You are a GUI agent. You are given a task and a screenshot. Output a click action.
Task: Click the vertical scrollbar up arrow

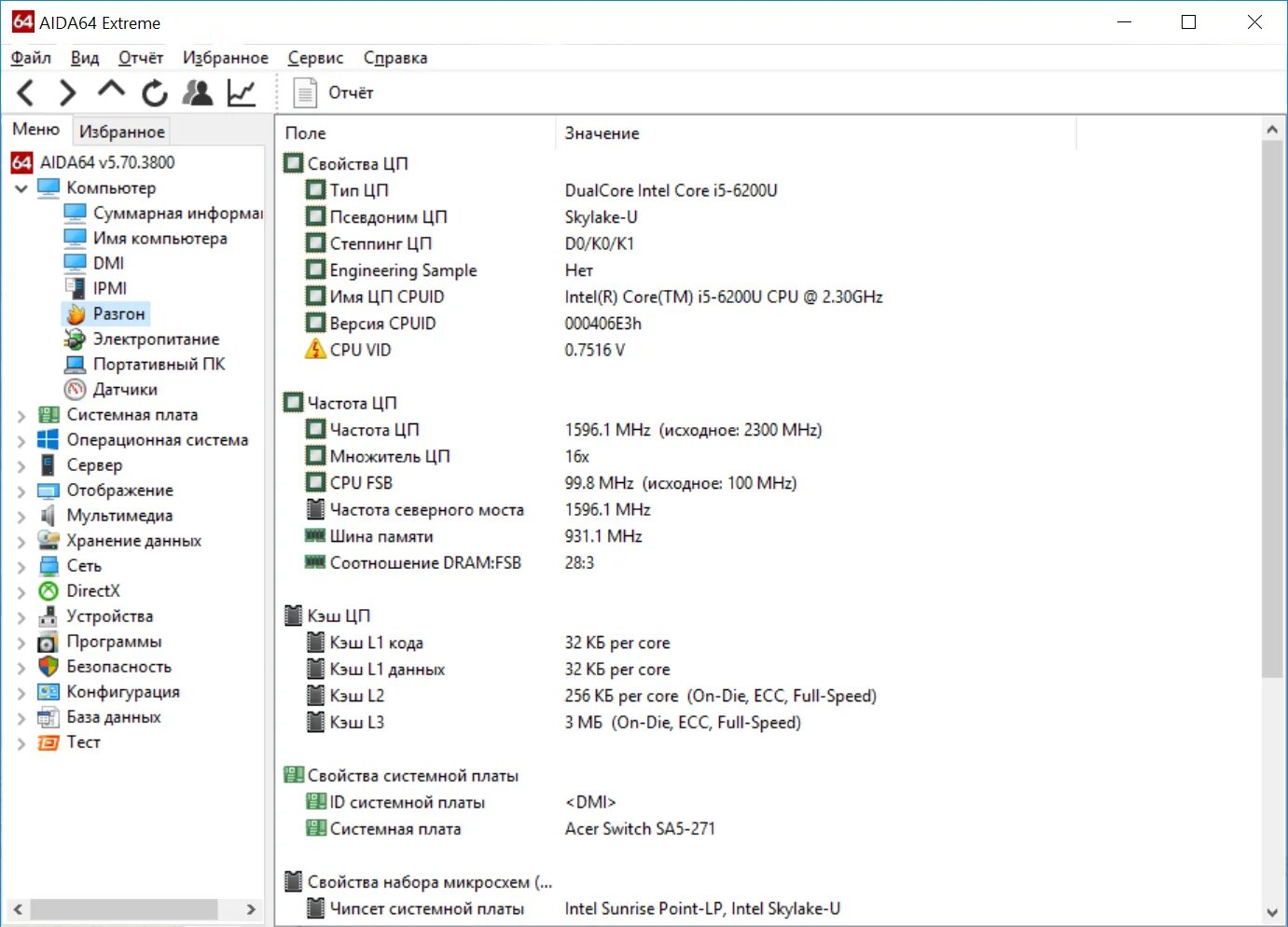pyautogui.click(x=1272, y=130)
